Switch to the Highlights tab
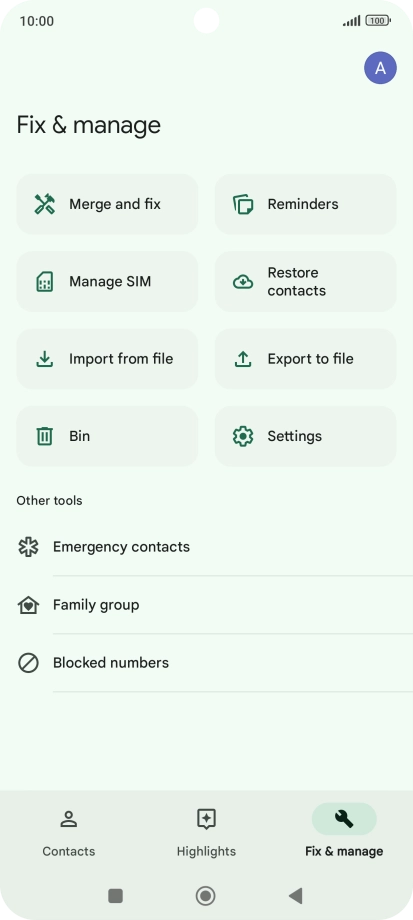Screen dimensions: 413x920 coord(206,833)
